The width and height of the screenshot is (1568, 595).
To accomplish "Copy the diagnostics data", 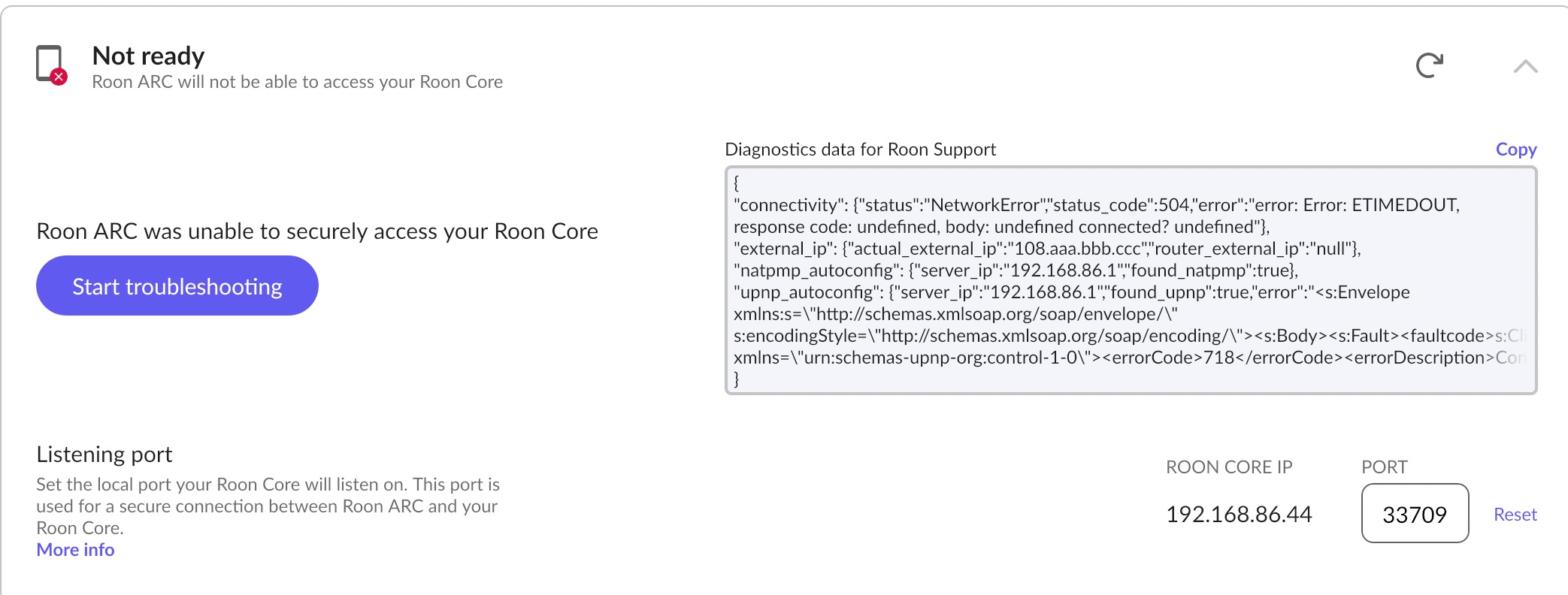I will click(x=1515, y=150).
